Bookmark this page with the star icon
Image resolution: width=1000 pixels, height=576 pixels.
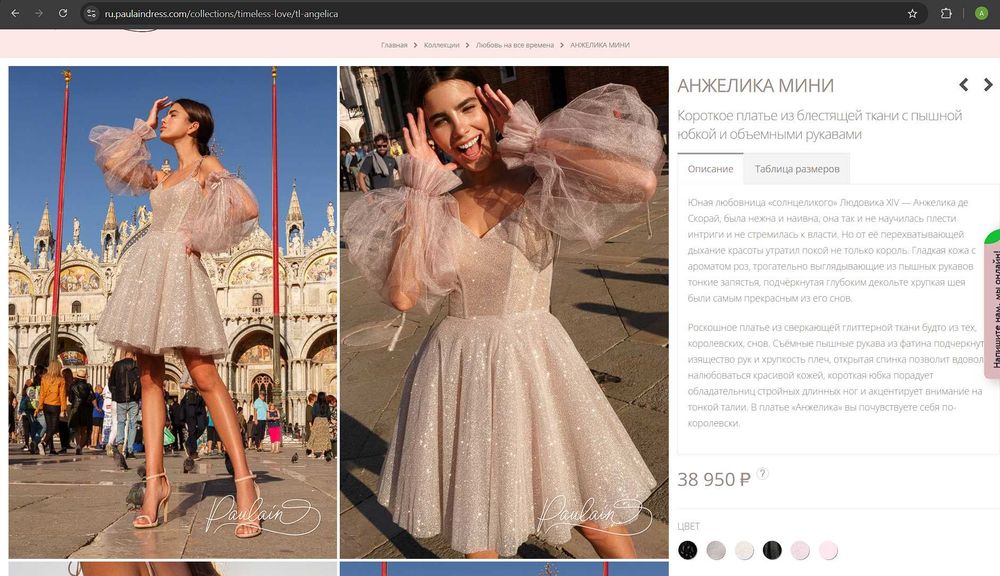pos(913,13)
